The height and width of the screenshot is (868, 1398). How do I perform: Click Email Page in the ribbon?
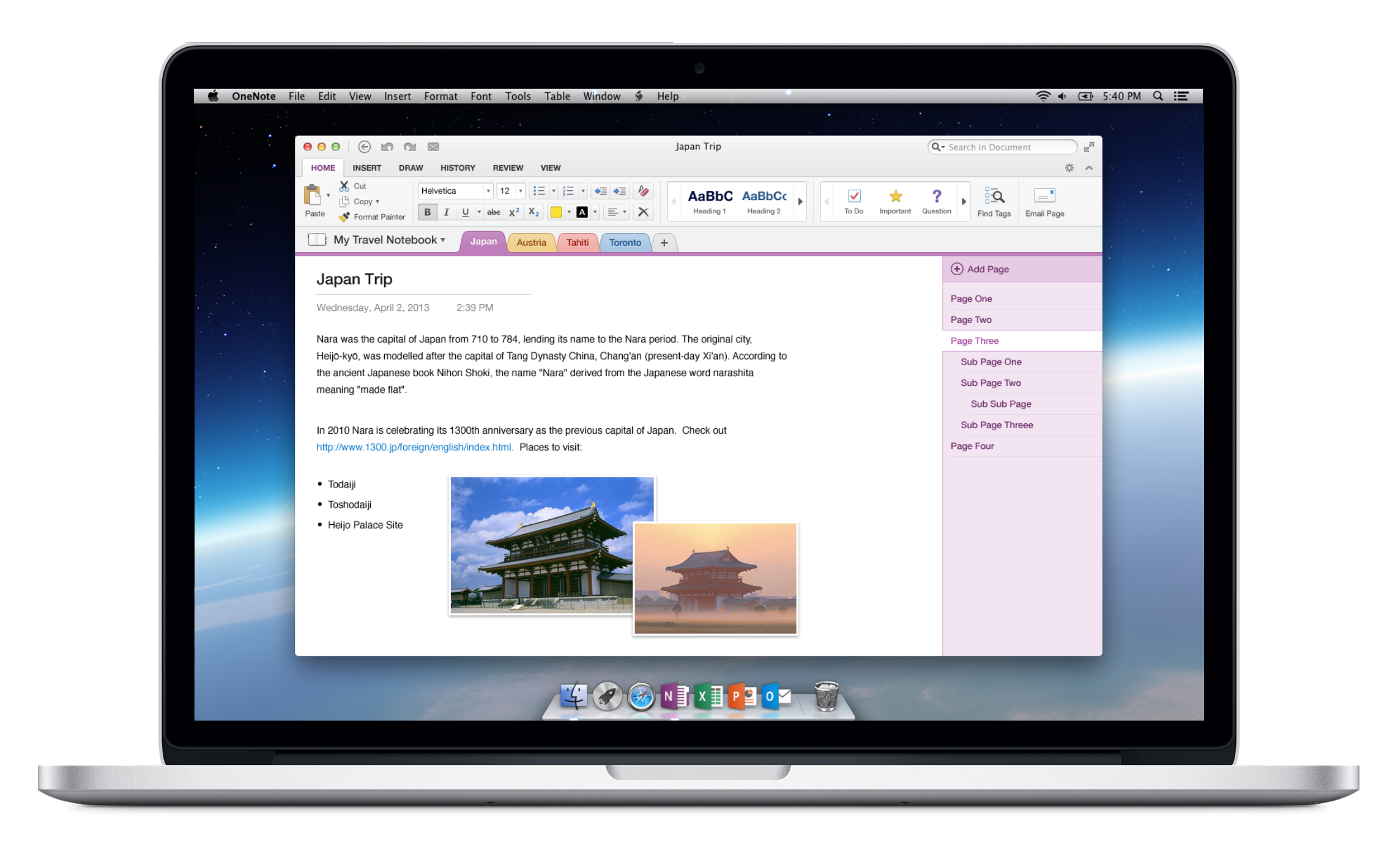1045,202
